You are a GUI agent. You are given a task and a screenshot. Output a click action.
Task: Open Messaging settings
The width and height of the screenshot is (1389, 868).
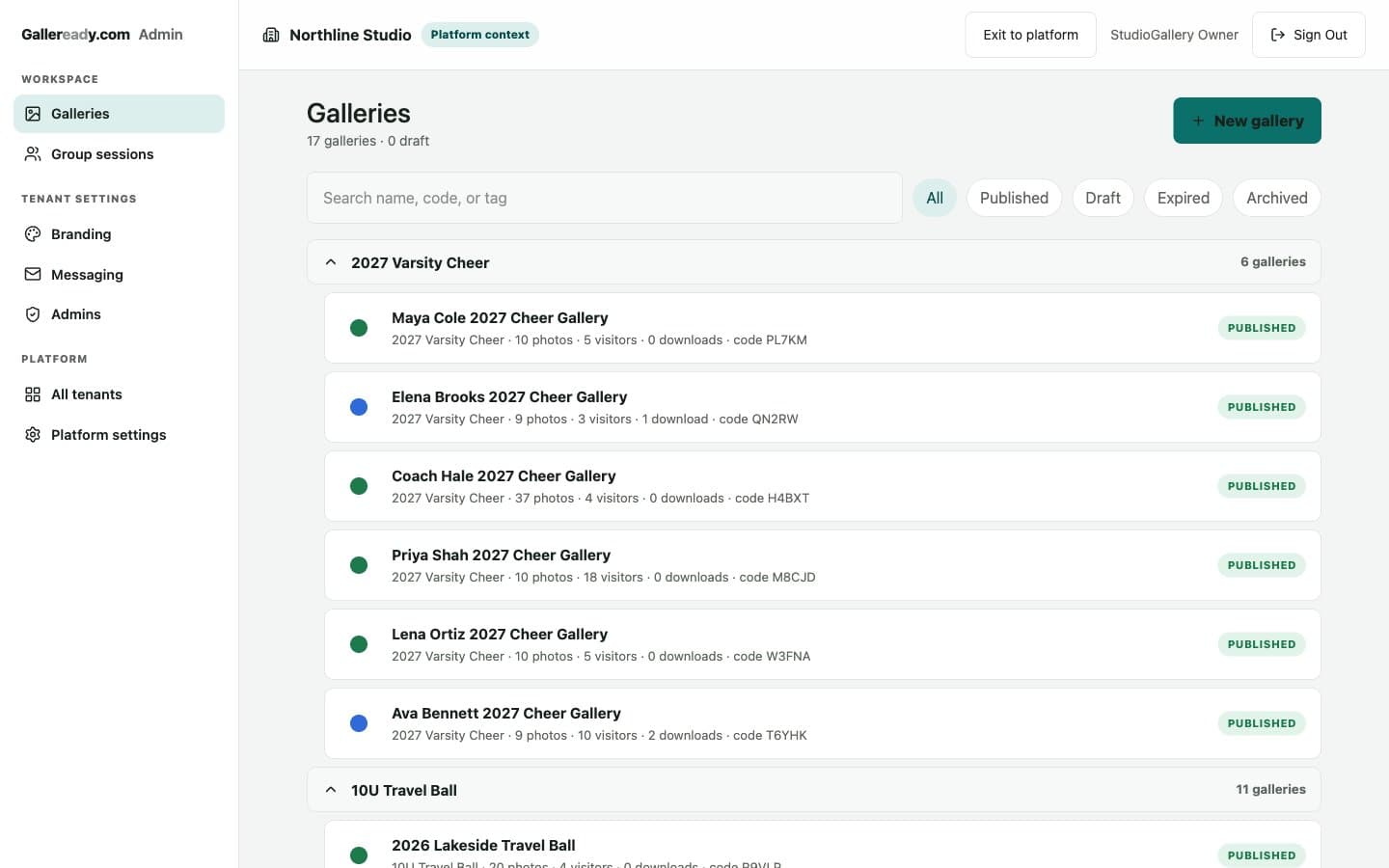[119, 275]
